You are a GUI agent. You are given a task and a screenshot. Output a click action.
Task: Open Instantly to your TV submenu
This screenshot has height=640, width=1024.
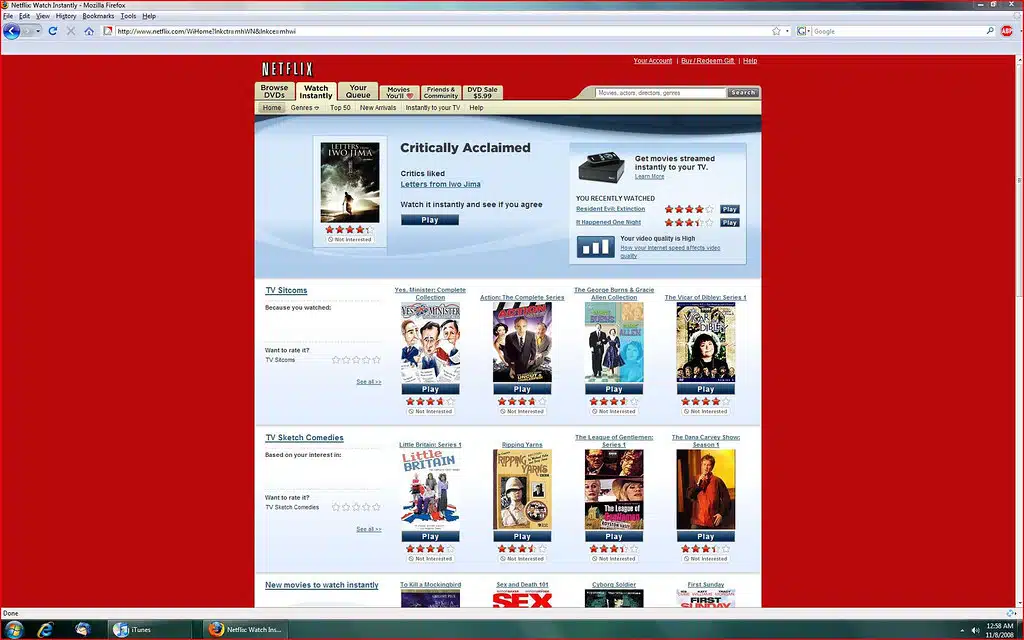tap(433, 108)
